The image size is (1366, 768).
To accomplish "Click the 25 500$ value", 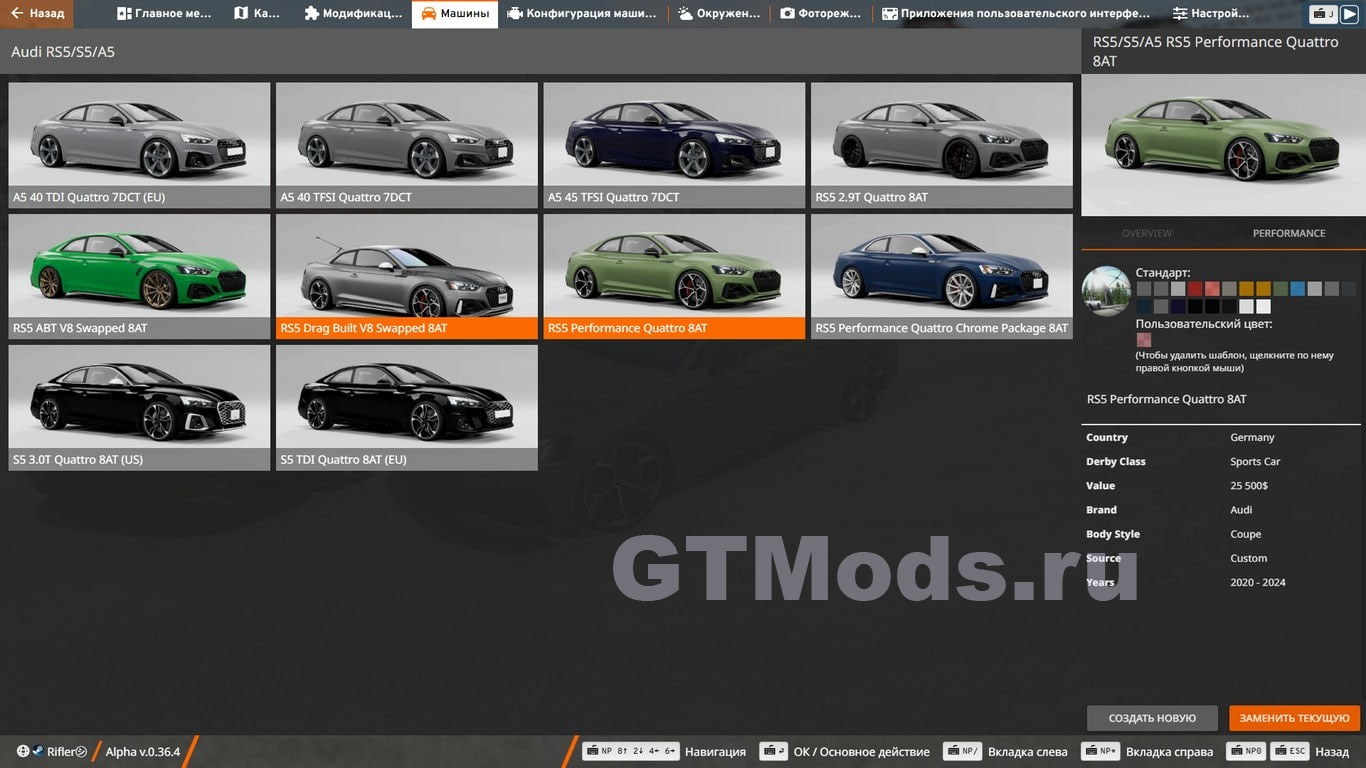I will click(1249, 485).
